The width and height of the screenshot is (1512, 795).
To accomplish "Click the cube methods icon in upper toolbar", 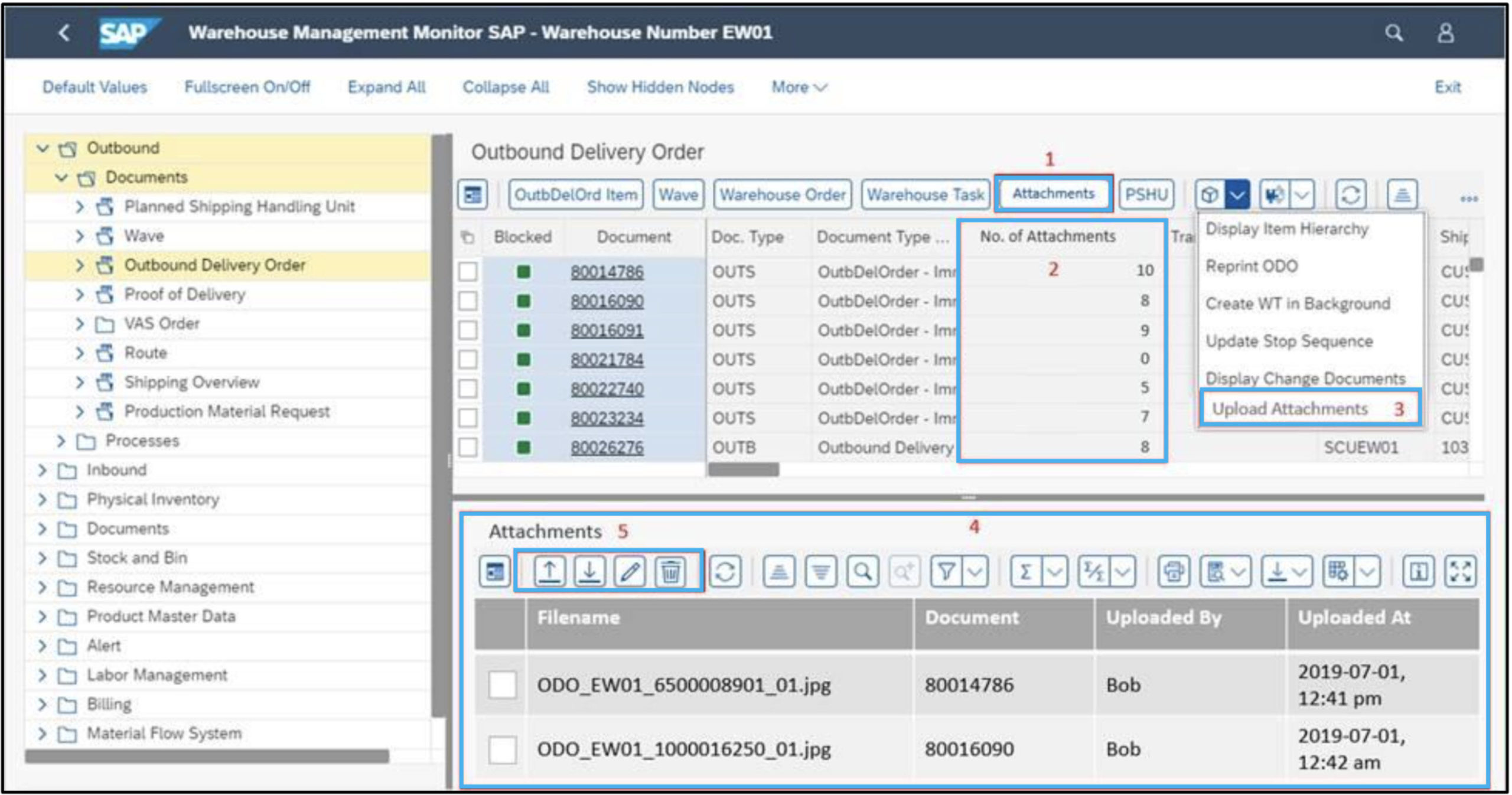I will pos(1210,194).
